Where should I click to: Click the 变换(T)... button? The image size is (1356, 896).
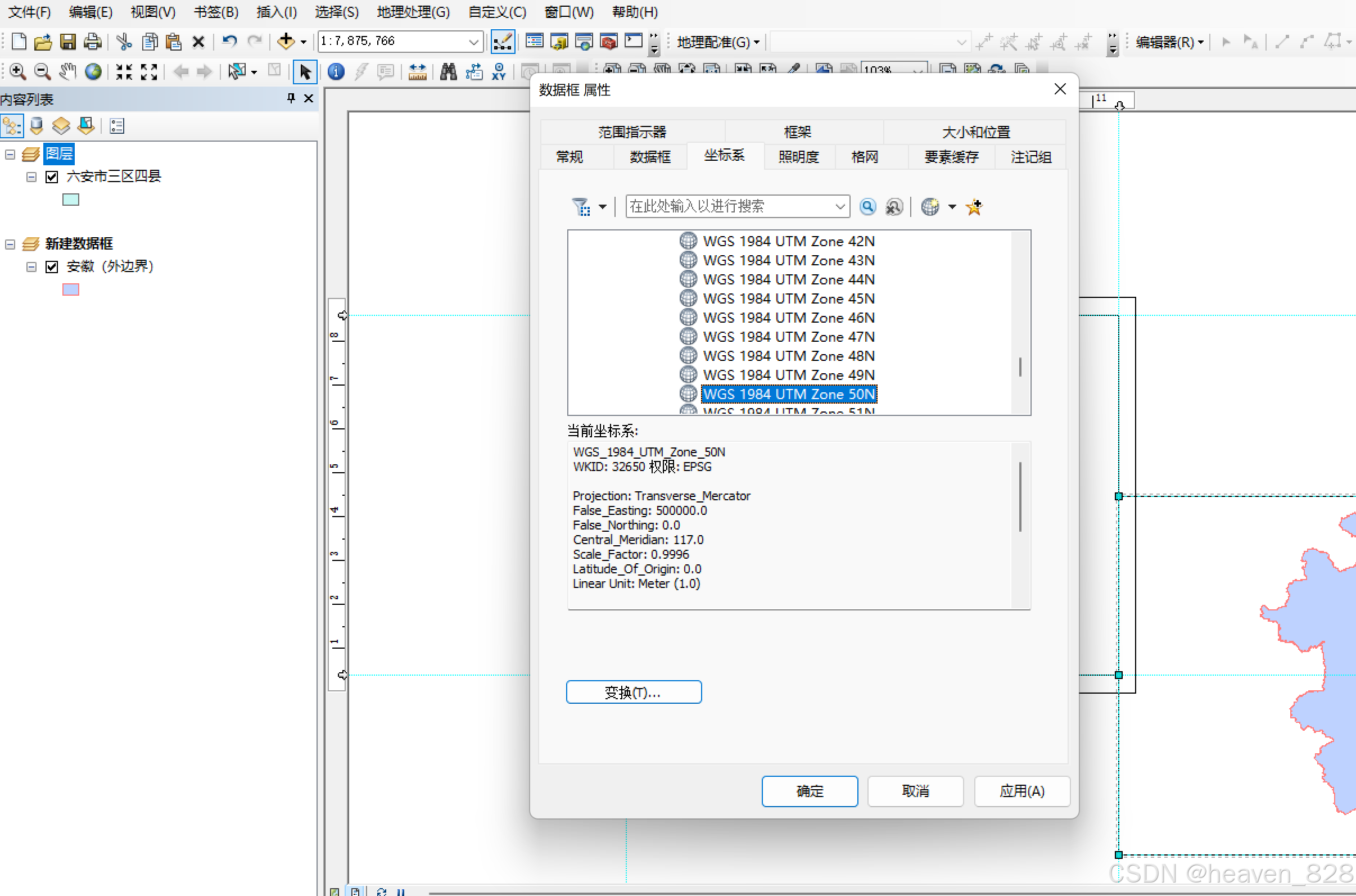(x=633, y=692)
